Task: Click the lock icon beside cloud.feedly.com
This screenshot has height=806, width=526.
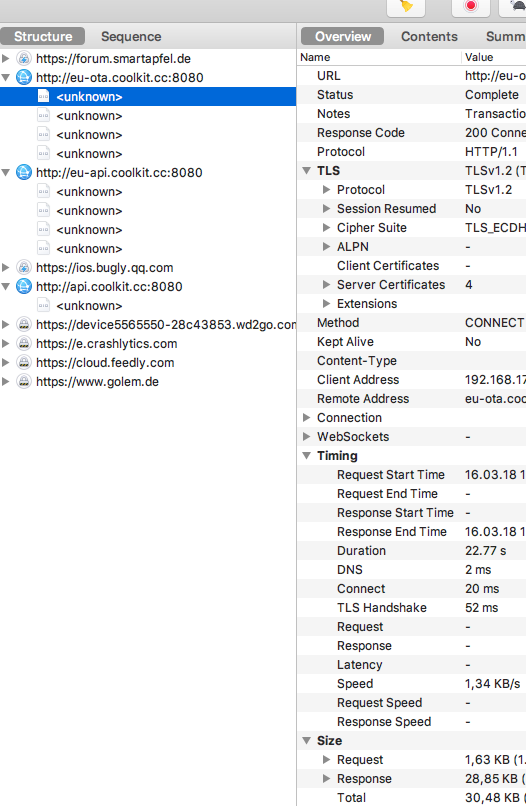Action: point(24,362)
